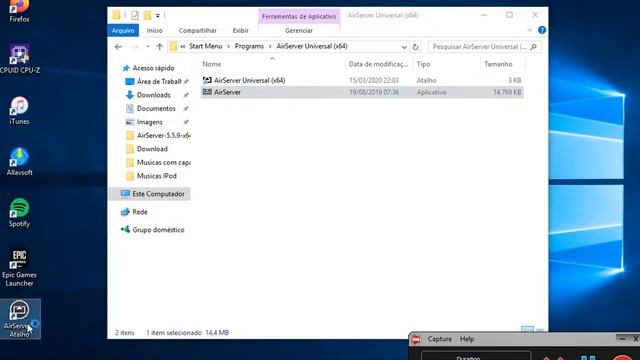Click Start Menu in the breadcrumb path
Image resolution: width=640 pixels, height=360 pixels.
tap(206, 47)
